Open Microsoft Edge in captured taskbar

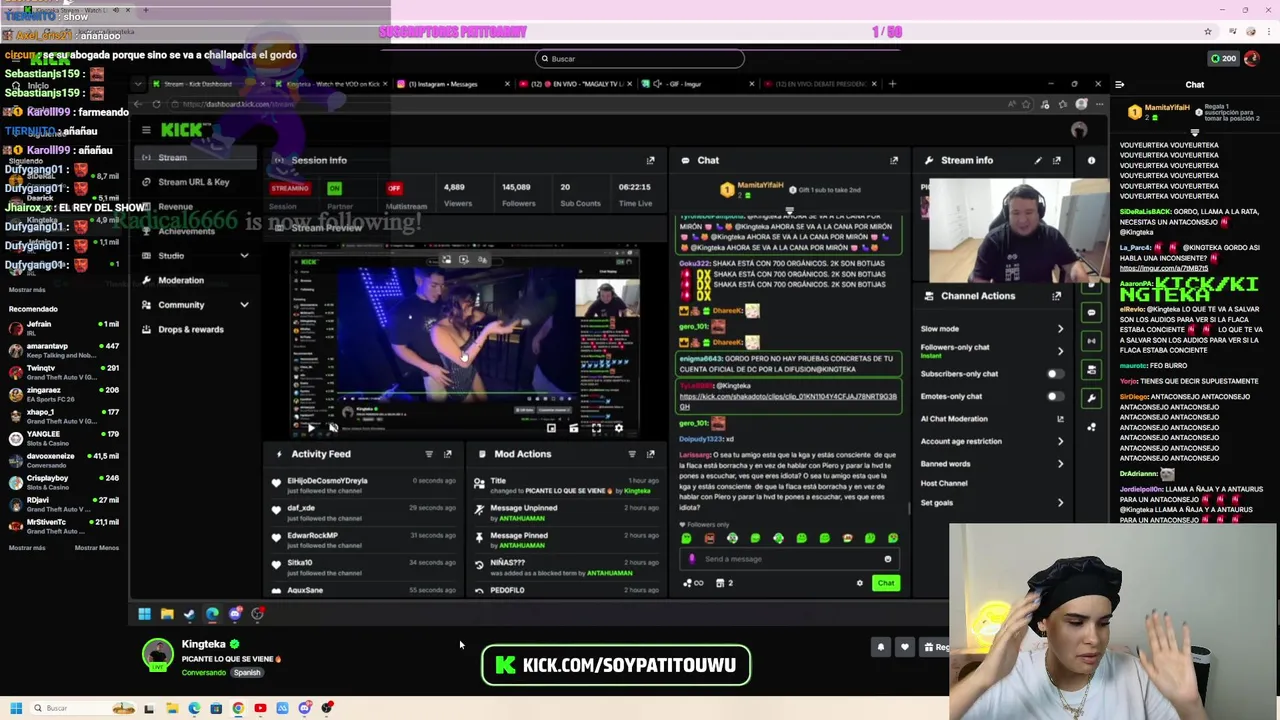click(x=212, y=614)
